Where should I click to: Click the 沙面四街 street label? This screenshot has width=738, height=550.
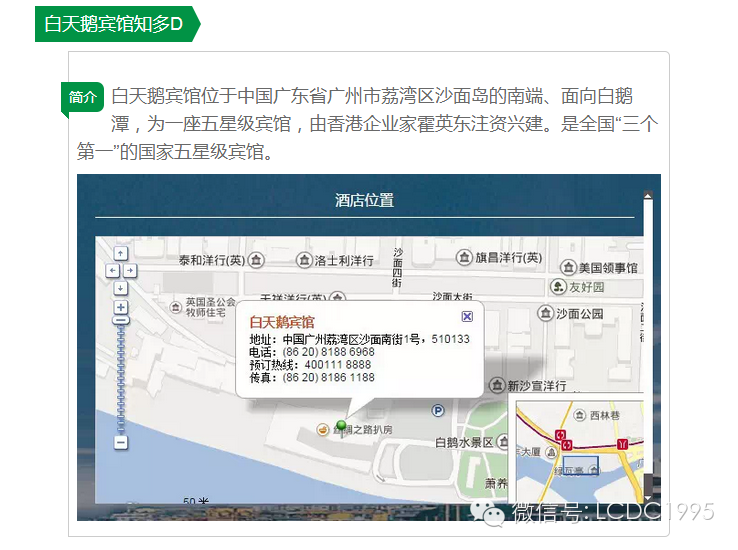point(397,267)
